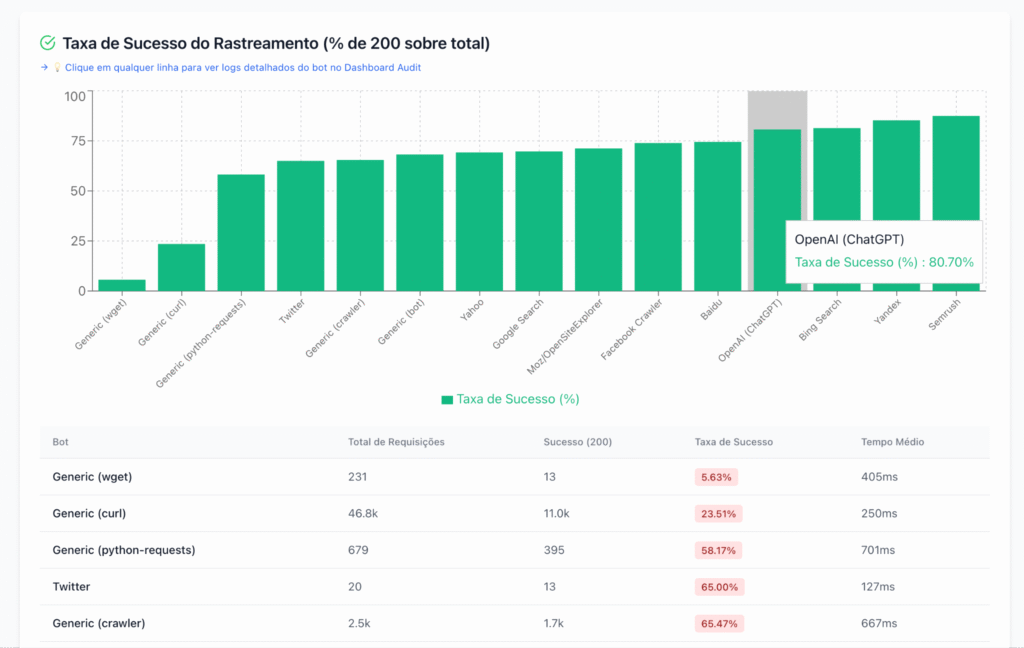Click the 'Sucesso (200)' column header
This screenshot has width=1024, height=648.
click(577, 442)
